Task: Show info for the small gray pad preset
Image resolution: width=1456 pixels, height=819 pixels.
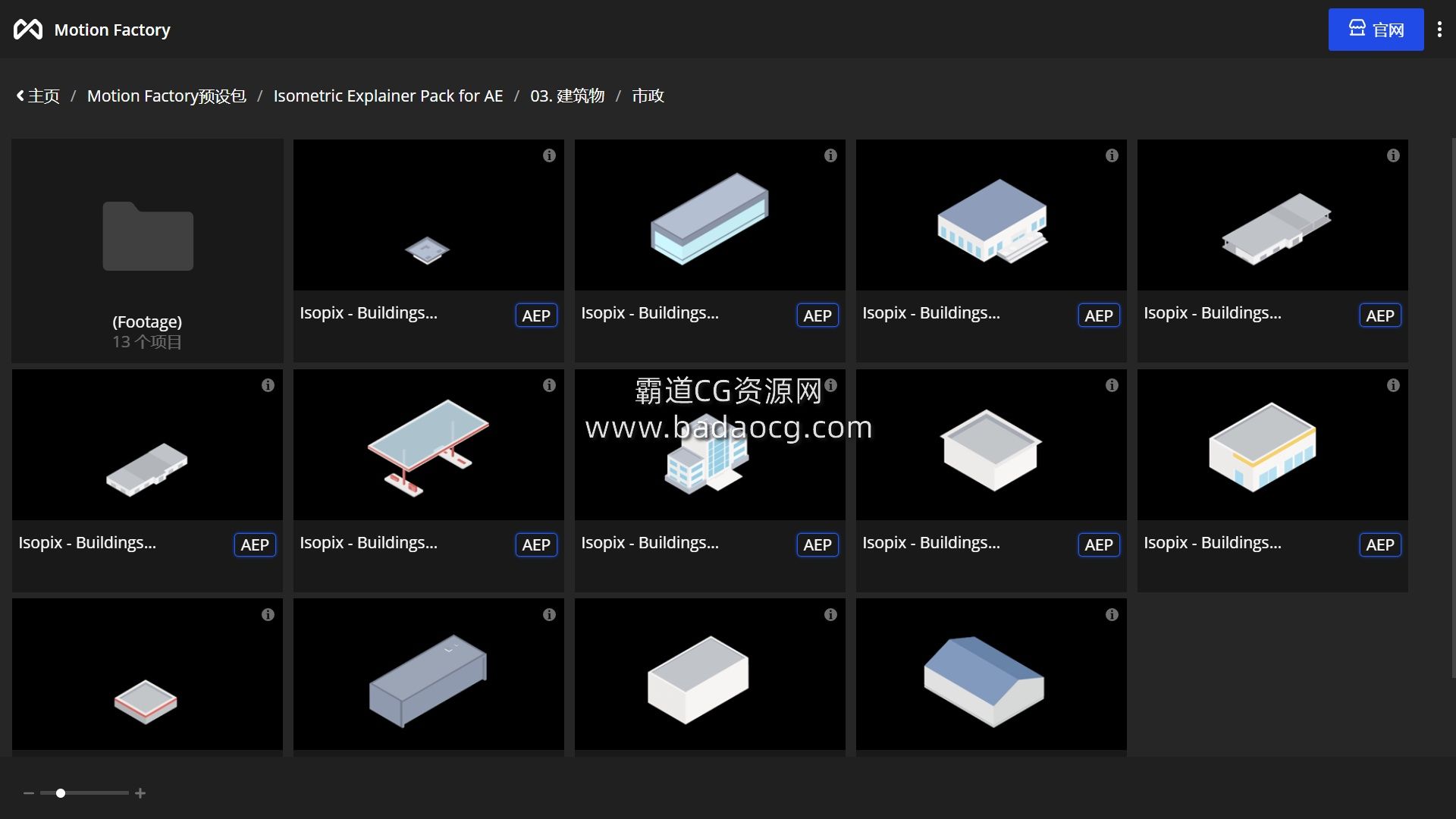Action: coord(549,155)
